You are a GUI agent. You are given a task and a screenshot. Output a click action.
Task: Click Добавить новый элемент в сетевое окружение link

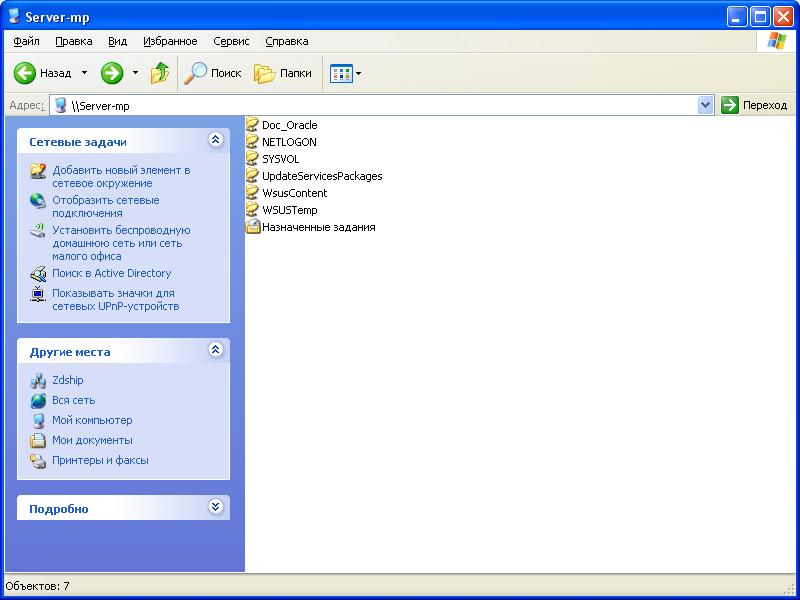(121, 177)
